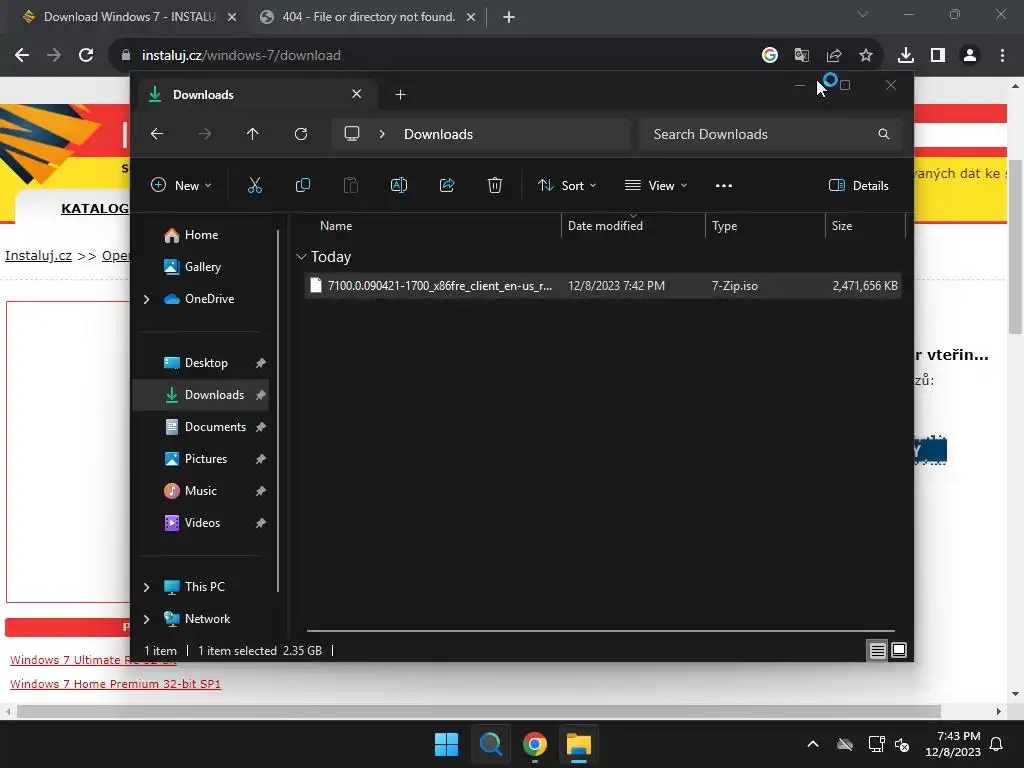Click Chrome icon on the taskbar
The height and width of the screenshot is (768, 1024).
coord(534,744)
